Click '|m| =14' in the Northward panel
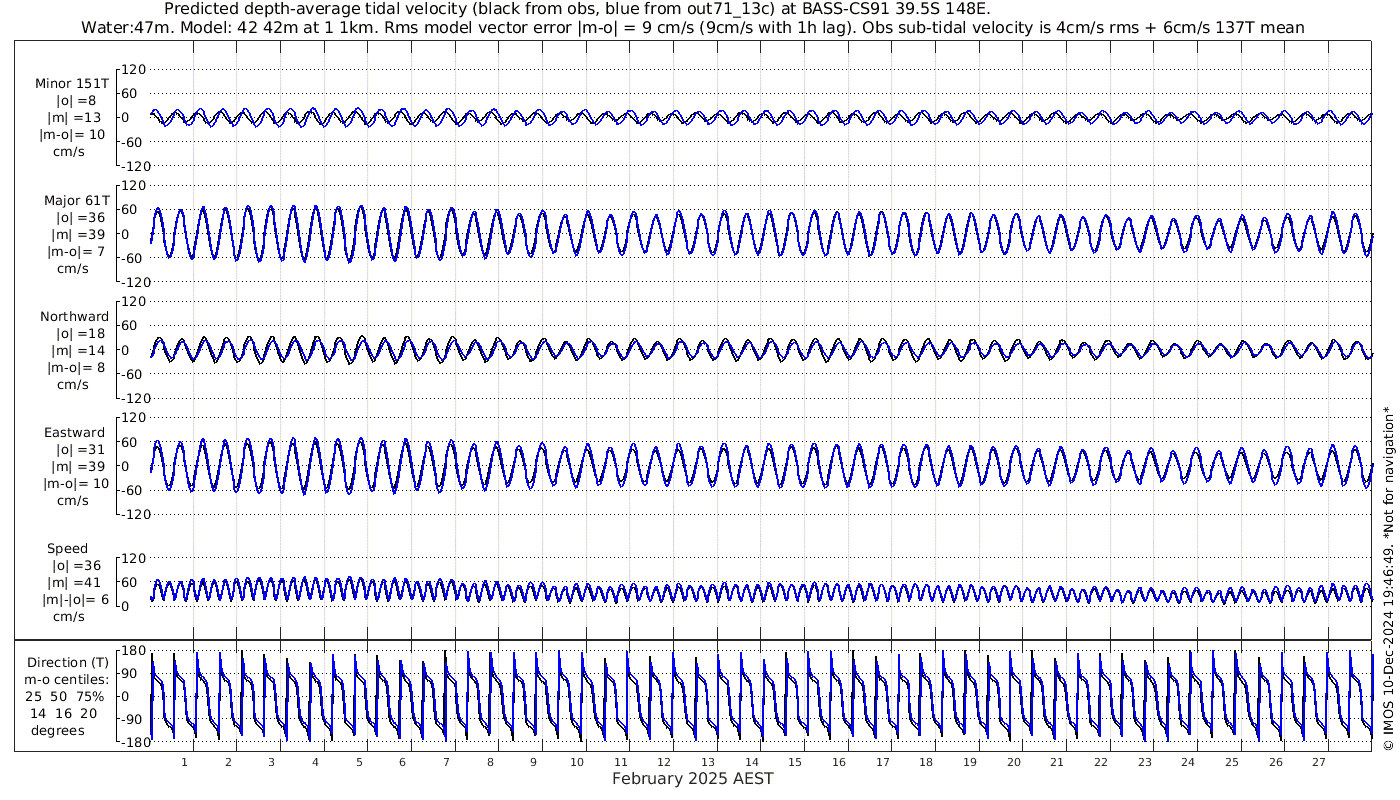This screenshot has height=800, width=1400. coord(76,350)
